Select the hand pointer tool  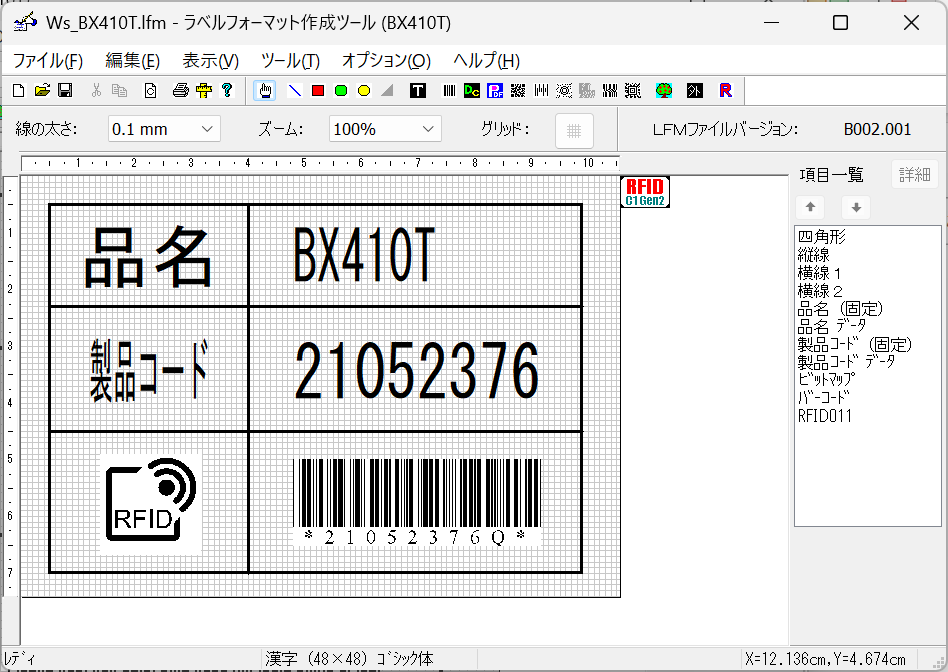[x=265, y=91]
